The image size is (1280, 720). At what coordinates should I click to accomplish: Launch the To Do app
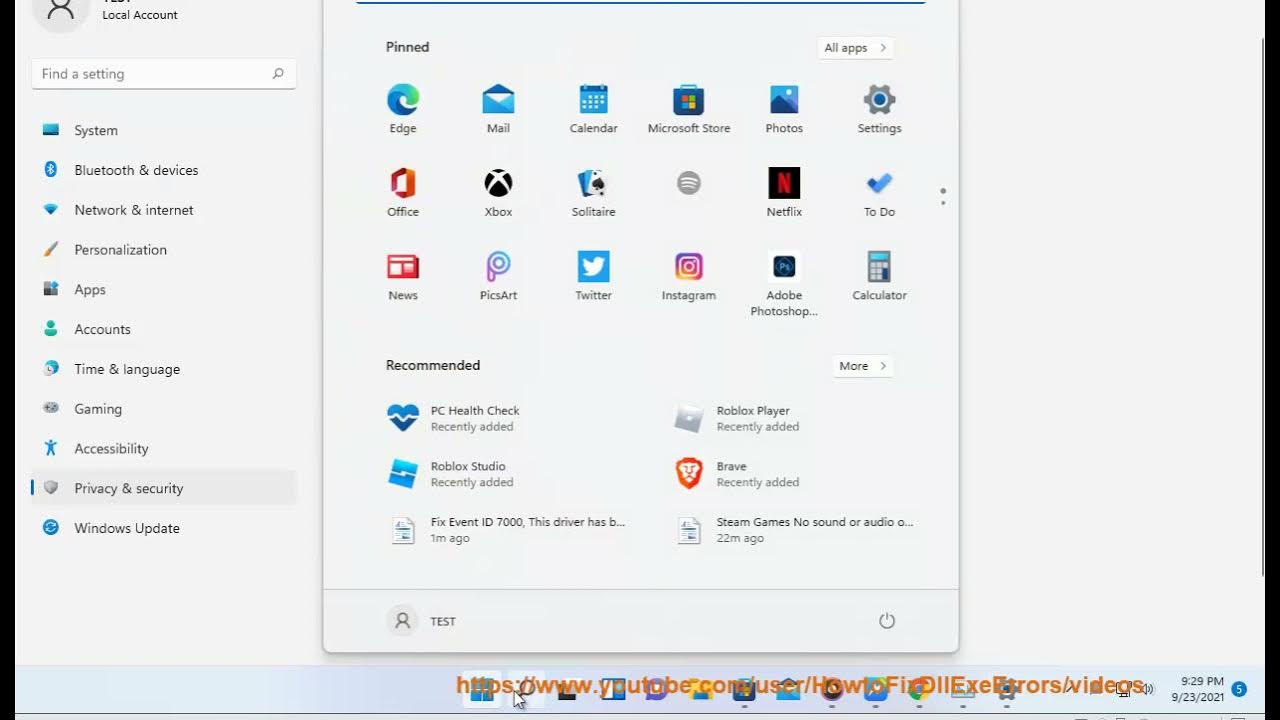(x=879, y=192)
